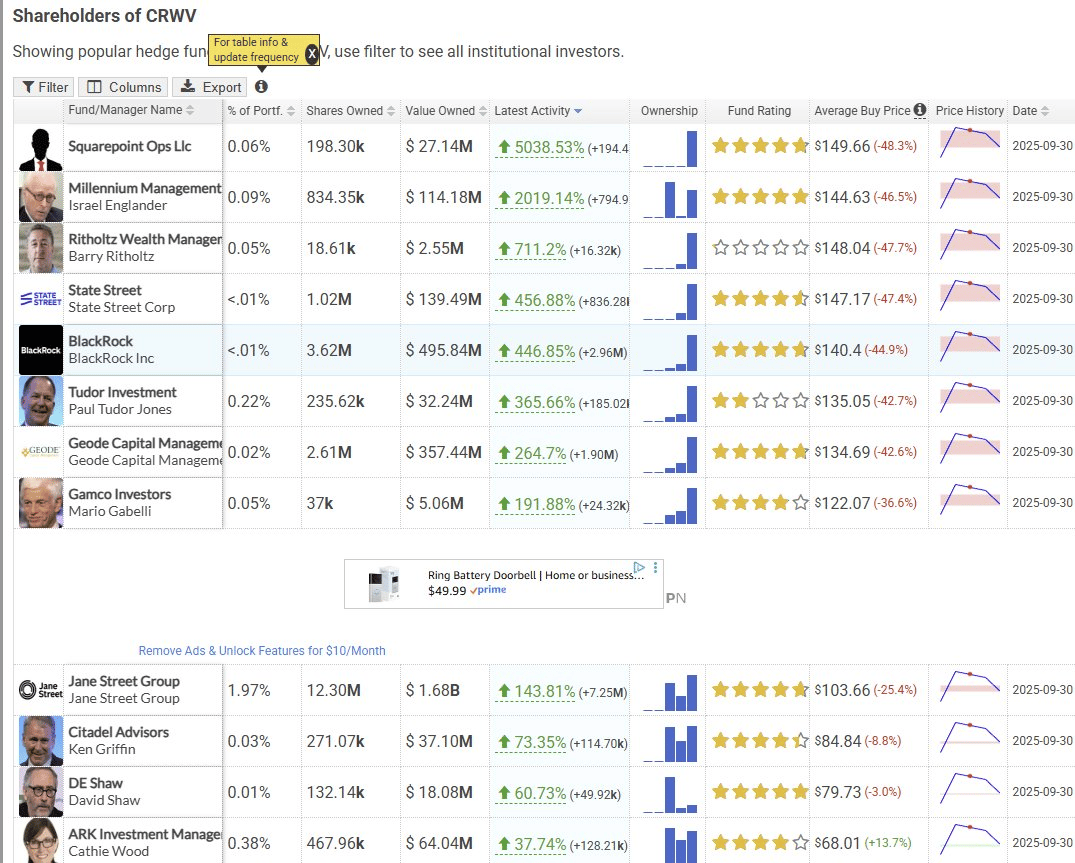Click Squarepoint's five-star fund rating
1075x863 pixels.
click(760, 146)
